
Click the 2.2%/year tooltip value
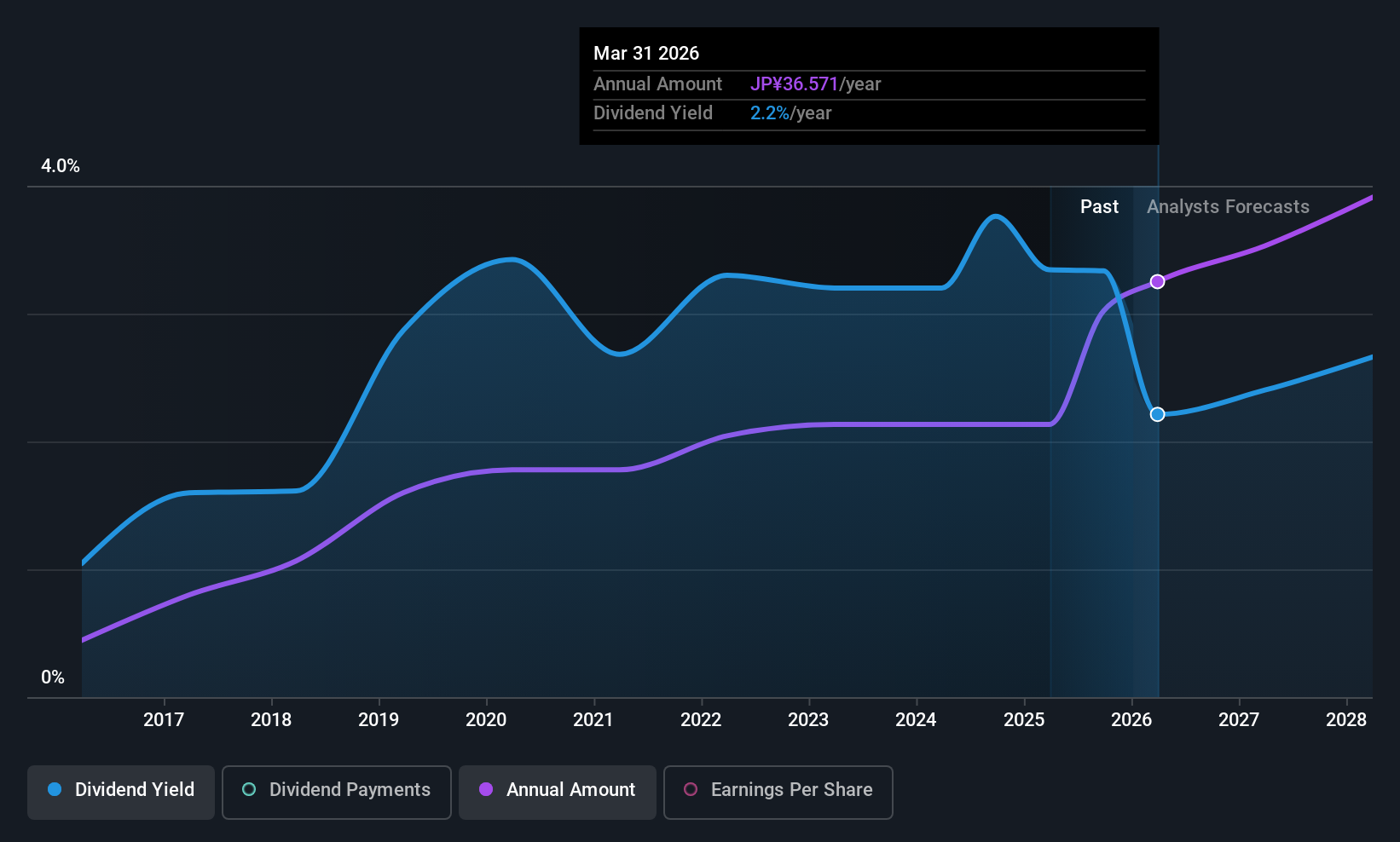pyautogui.click(x=790, y=113)
